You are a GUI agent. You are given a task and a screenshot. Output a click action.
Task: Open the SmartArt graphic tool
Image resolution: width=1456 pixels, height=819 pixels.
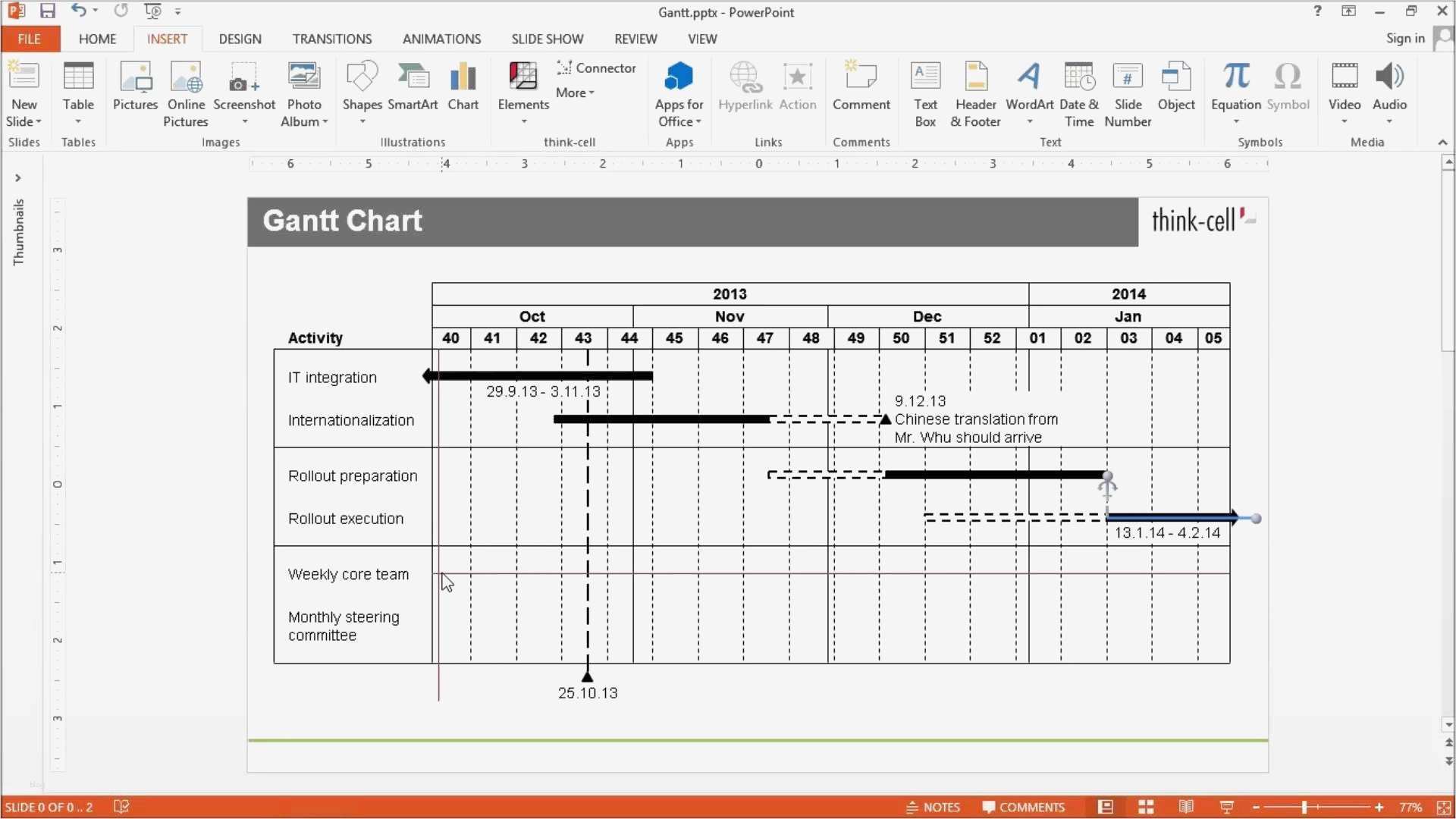click(x=413, y=77)
